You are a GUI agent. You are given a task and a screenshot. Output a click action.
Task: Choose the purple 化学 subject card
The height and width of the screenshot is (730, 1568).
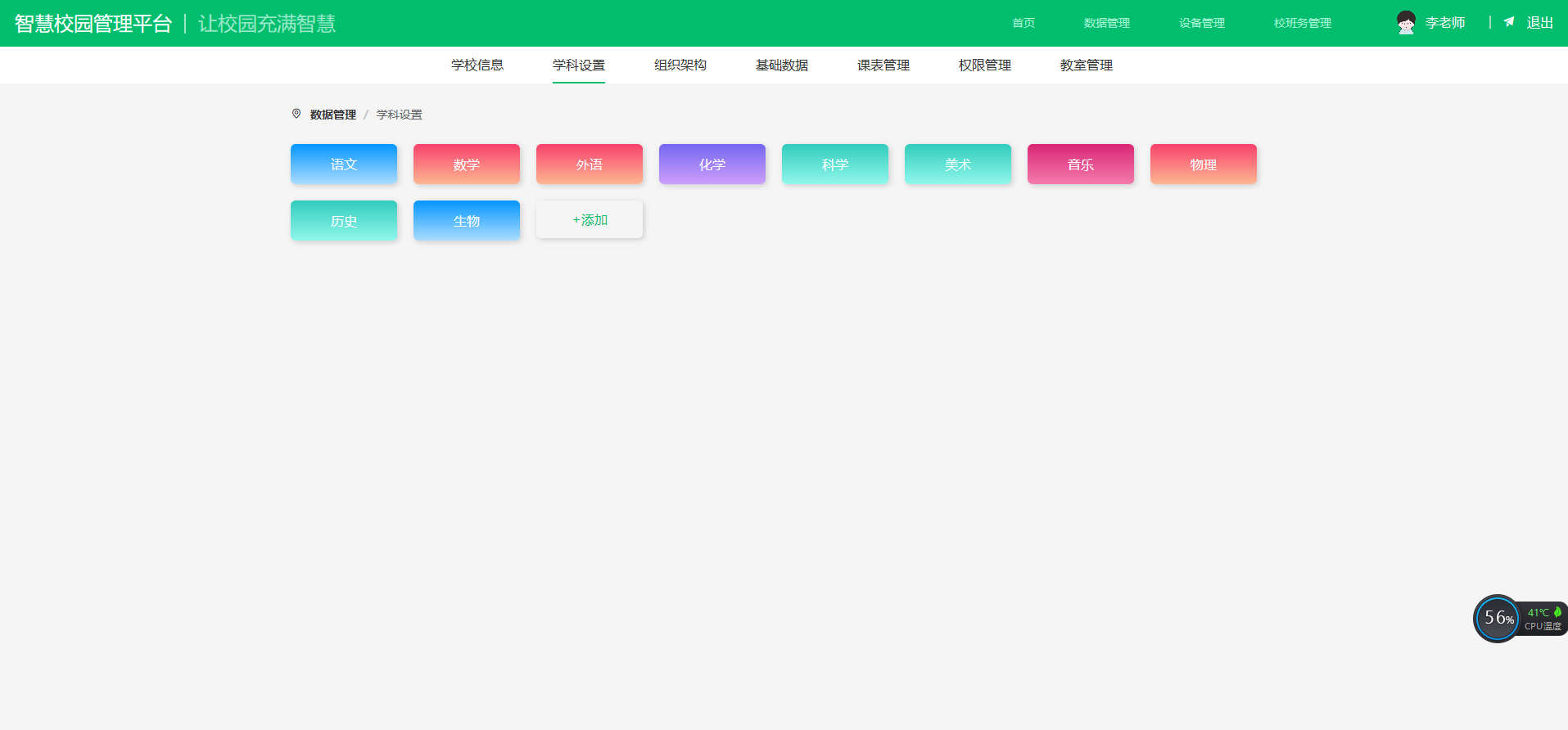click(712, 164)
